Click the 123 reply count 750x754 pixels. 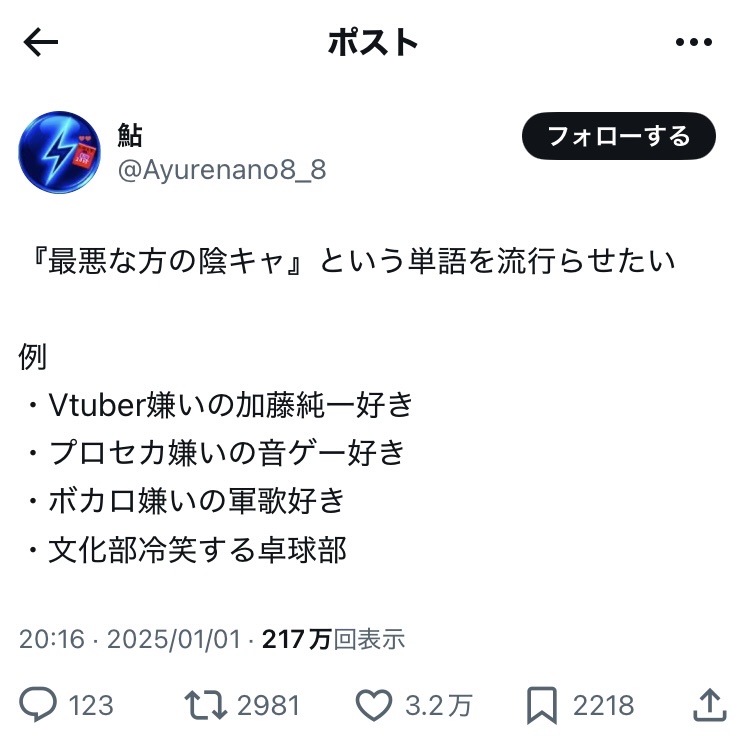(x=91, y=705)
